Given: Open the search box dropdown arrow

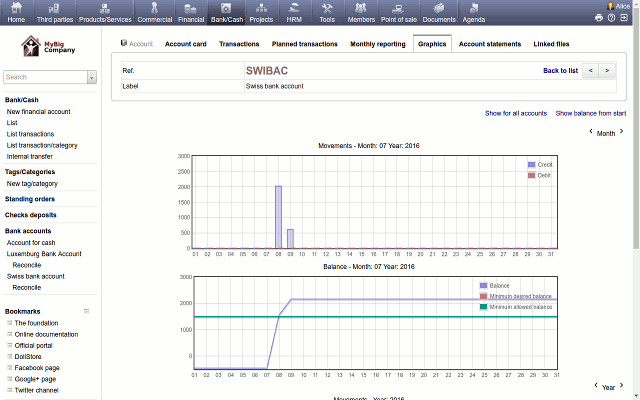Looking at the screenshot, I should tap(92, 77).
